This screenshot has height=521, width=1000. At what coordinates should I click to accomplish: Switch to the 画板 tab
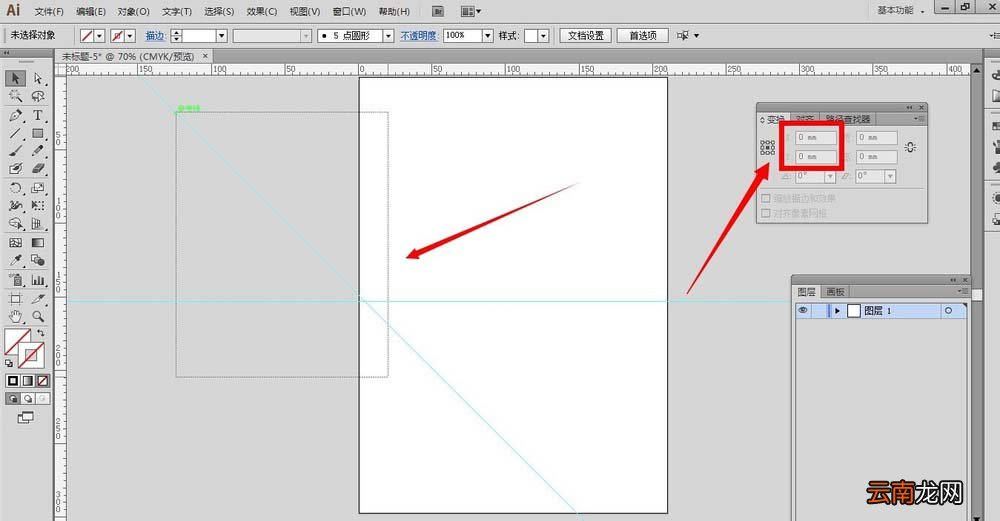point(835,291)
